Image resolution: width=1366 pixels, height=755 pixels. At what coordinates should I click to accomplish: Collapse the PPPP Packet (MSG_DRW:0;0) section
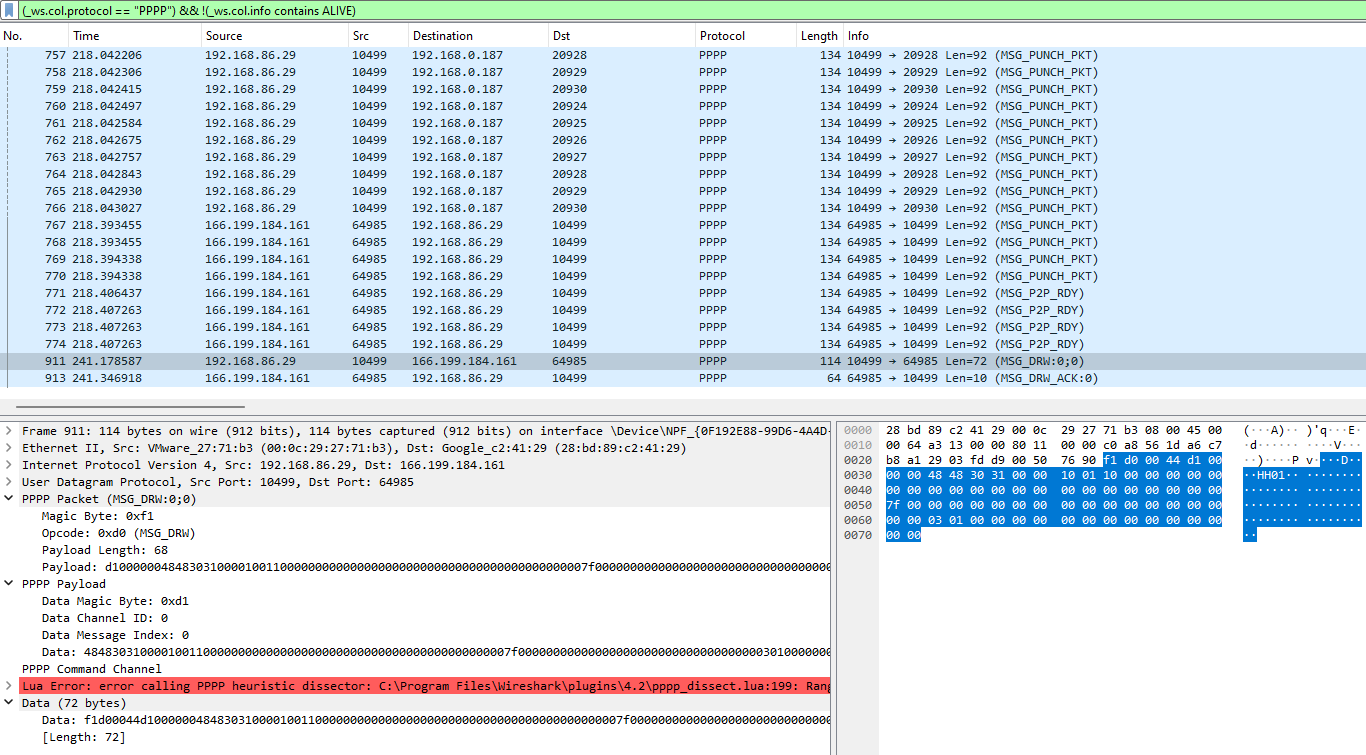click(x=10, y=499)
